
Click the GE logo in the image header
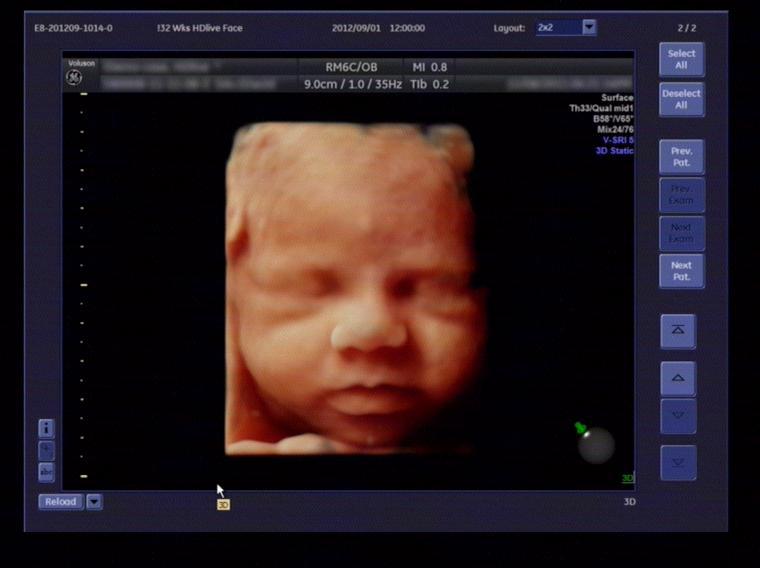click(74, 77)
